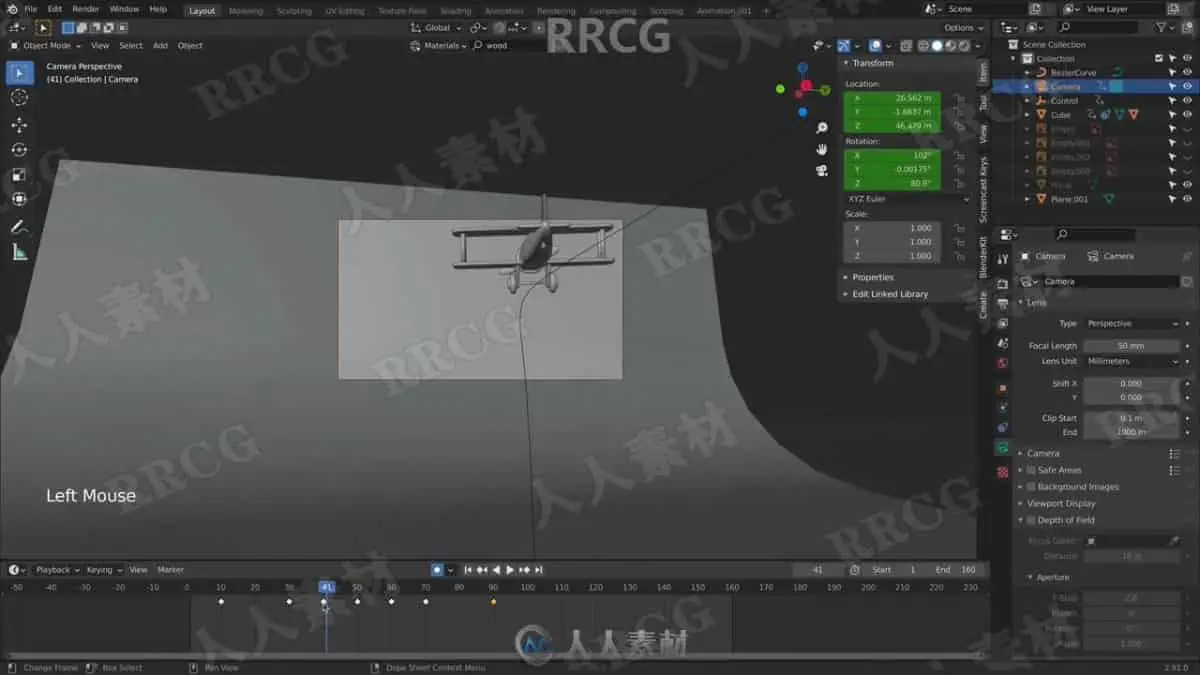The width and height of the screenshot is (1200, 675).
Task: Pick the Scale tool in toolbar
Action: 19,174
